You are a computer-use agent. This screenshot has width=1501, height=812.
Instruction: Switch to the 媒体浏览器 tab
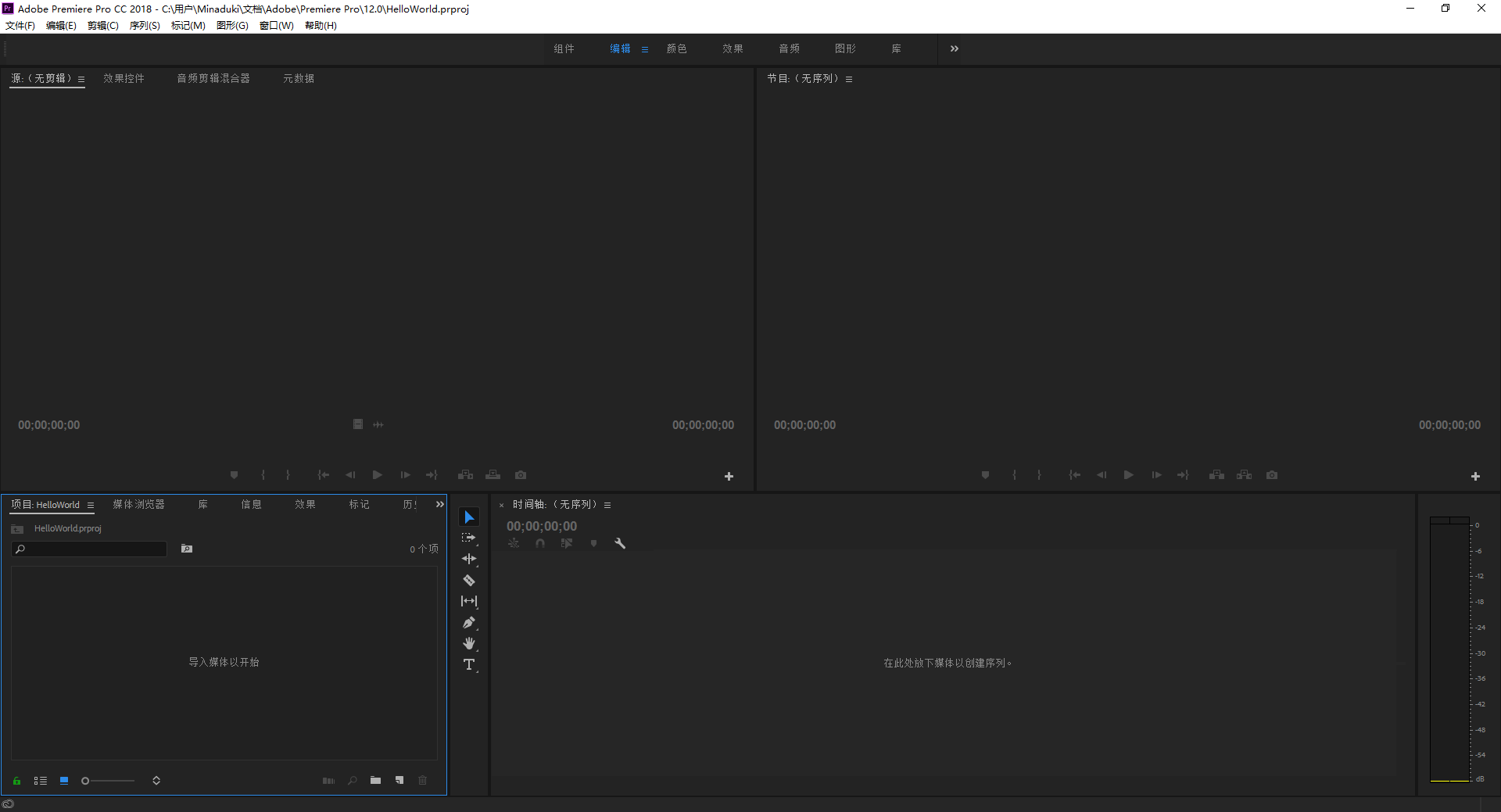[x=138, y=505]
